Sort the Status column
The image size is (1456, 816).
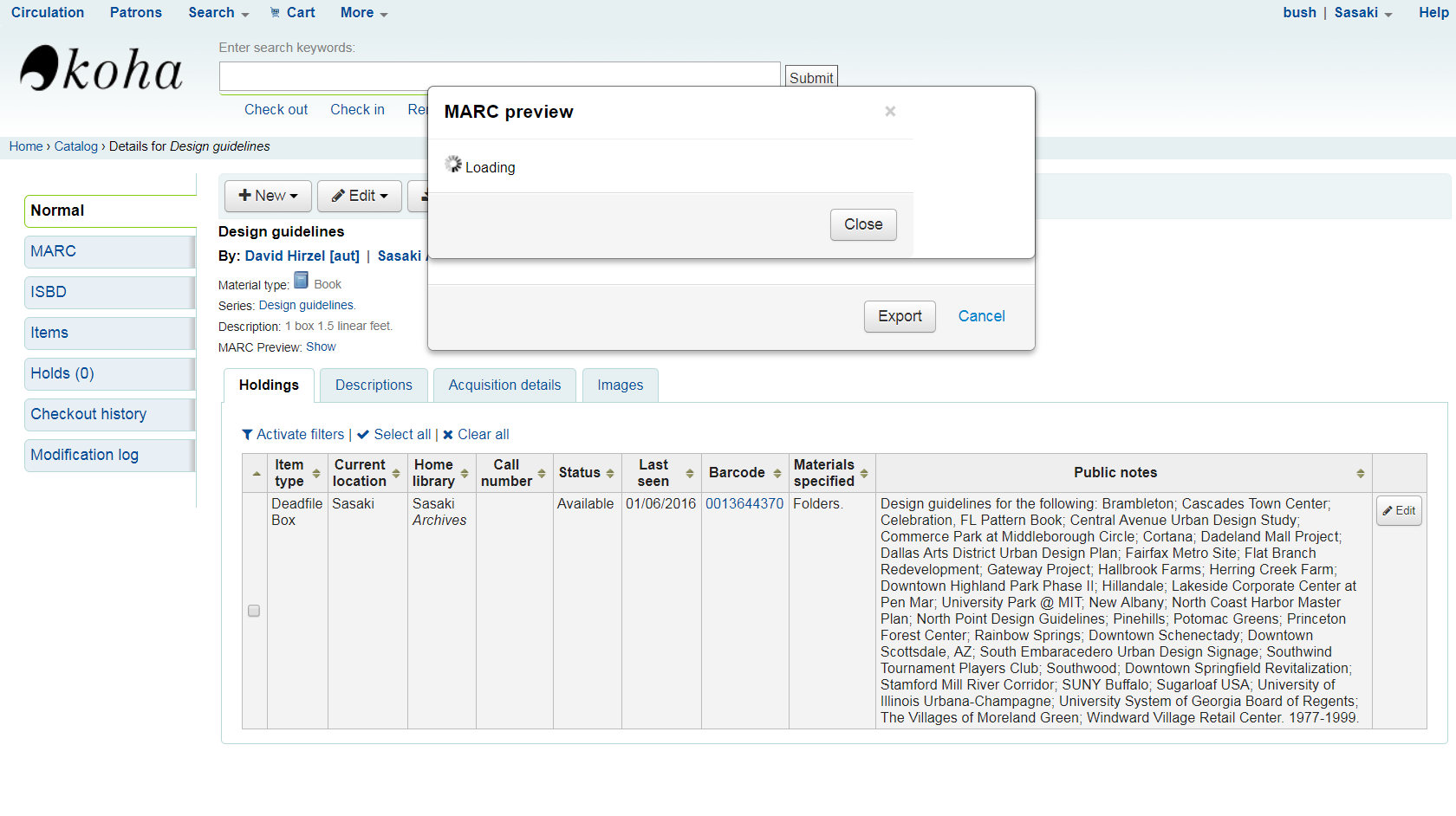610,473
